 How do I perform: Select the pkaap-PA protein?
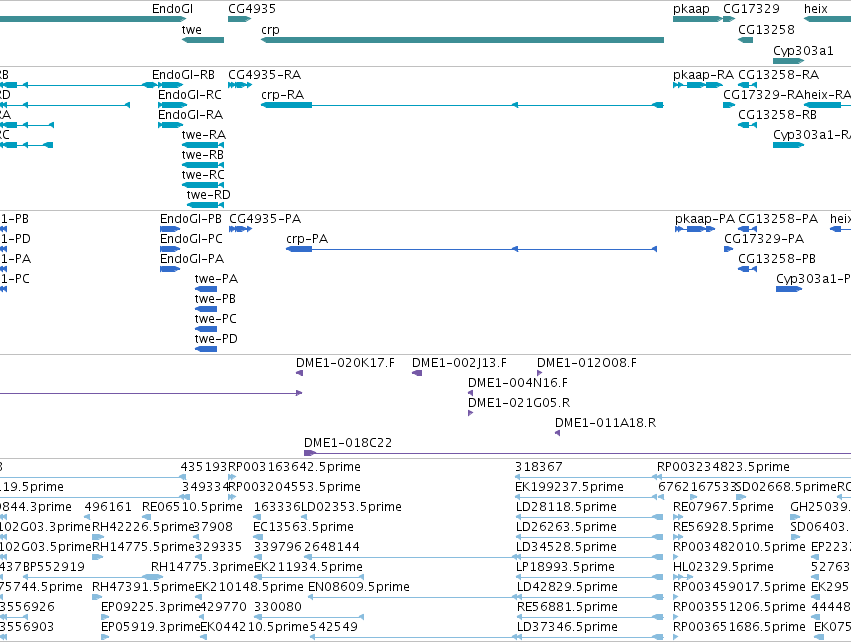(x=695, y=229)
